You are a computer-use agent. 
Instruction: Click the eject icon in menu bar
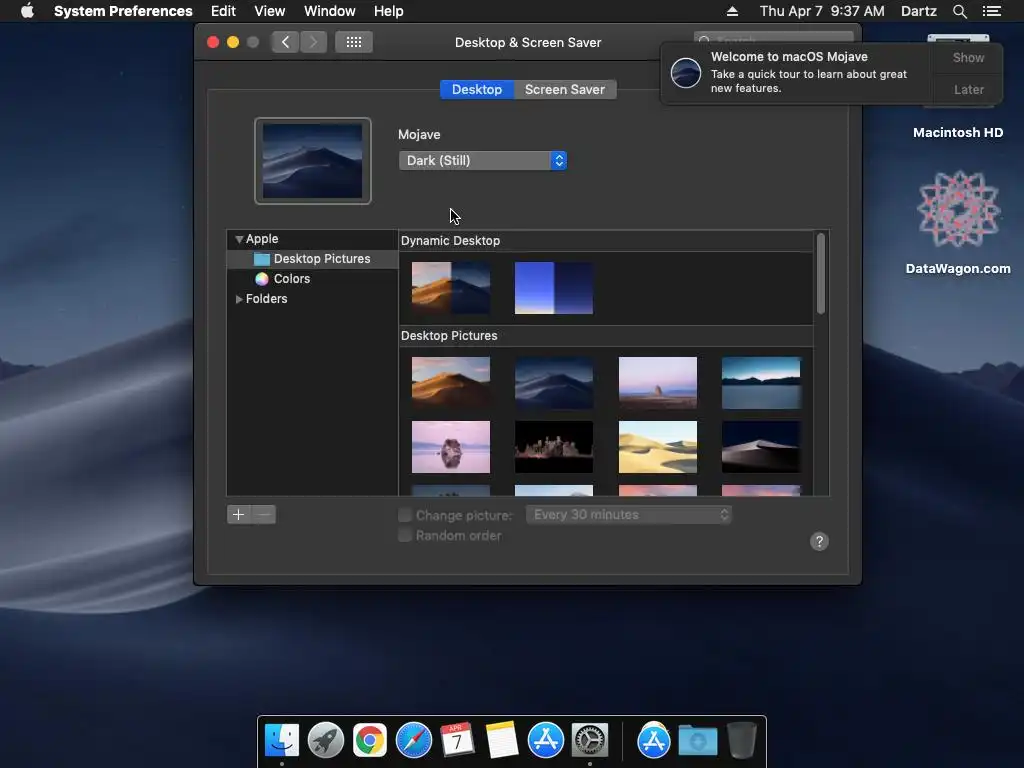click(x=732, y=11)
